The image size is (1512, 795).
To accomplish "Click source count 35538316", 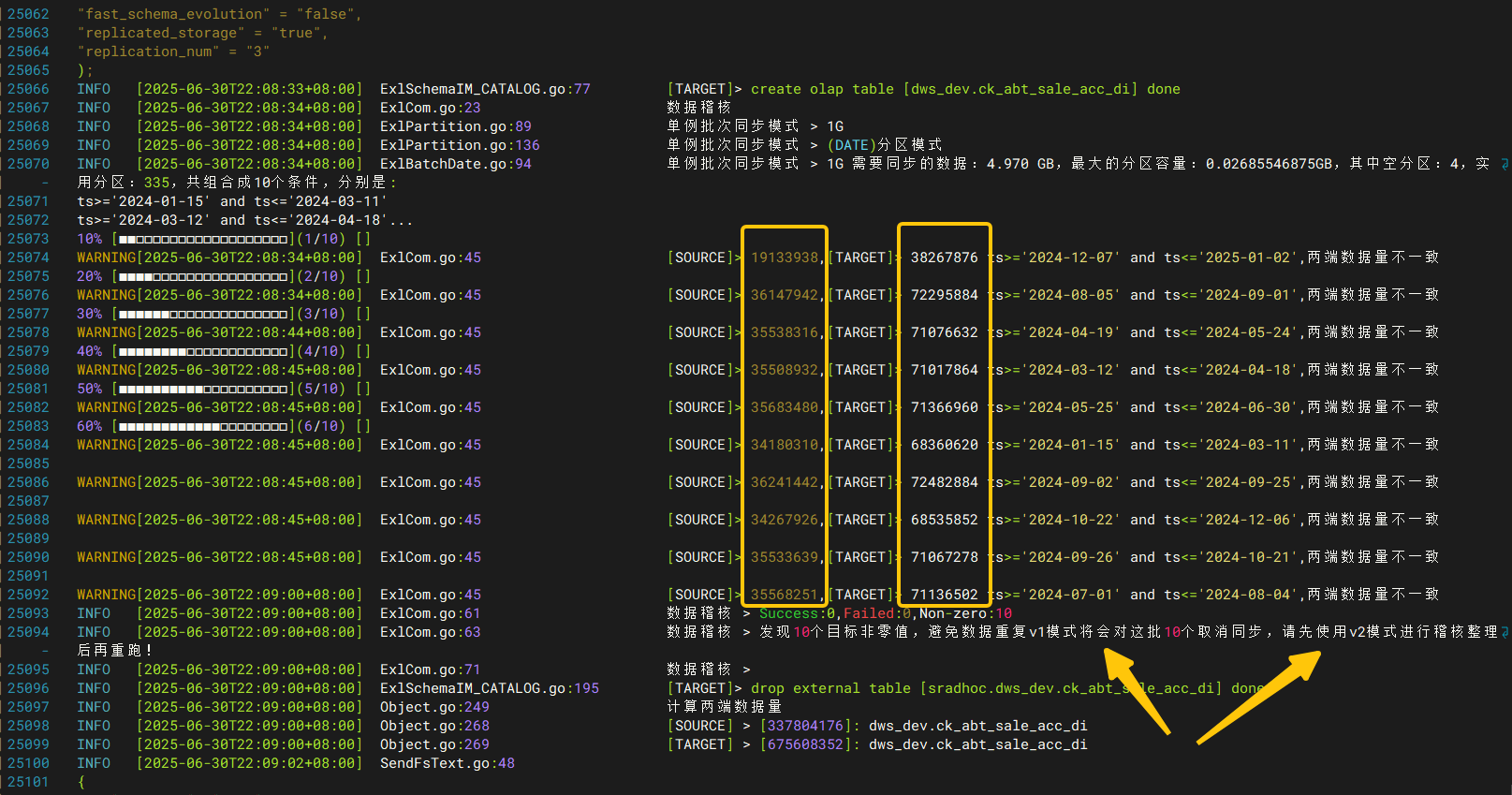I will [785, 332].
